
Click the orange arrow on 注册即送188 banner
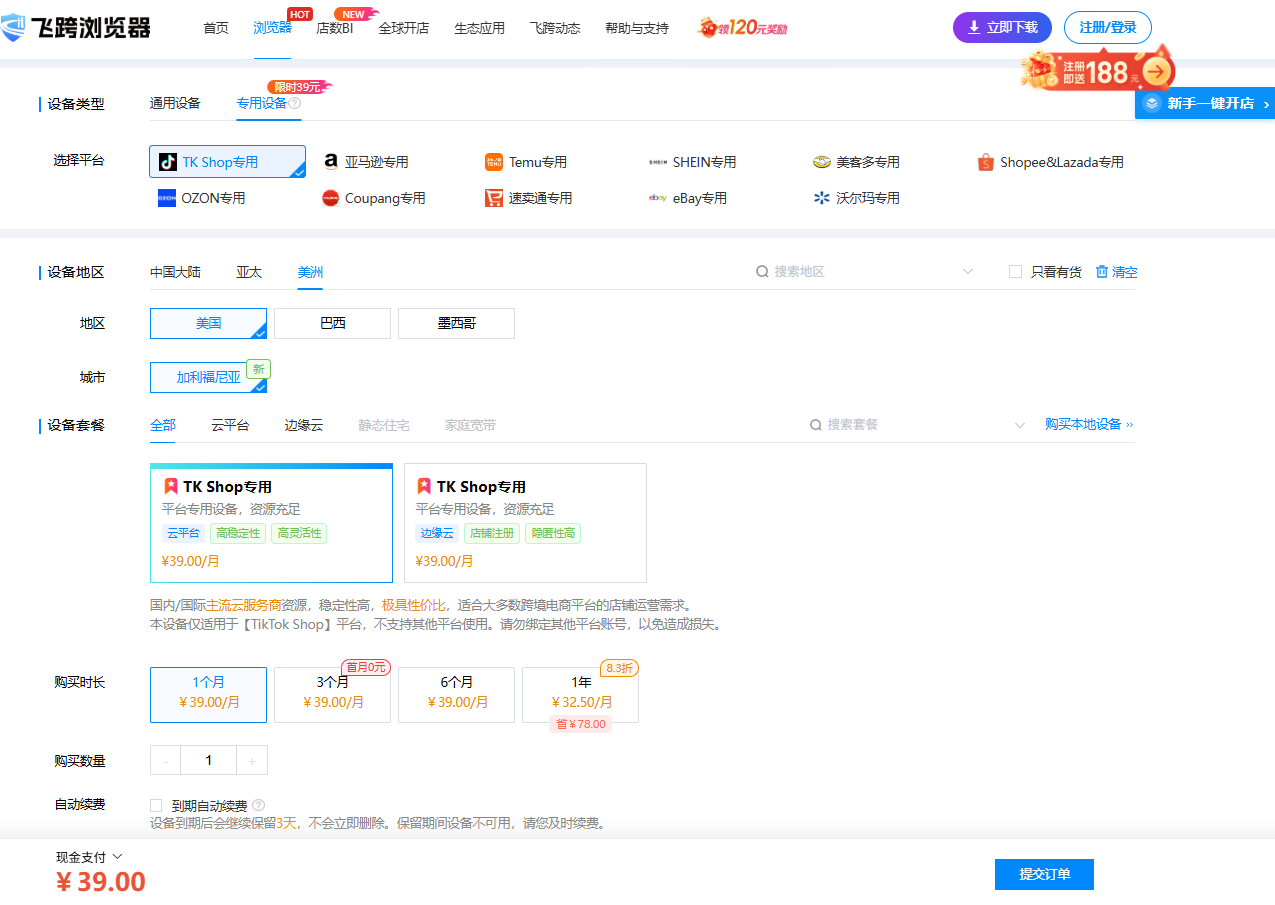point(1157,71)
